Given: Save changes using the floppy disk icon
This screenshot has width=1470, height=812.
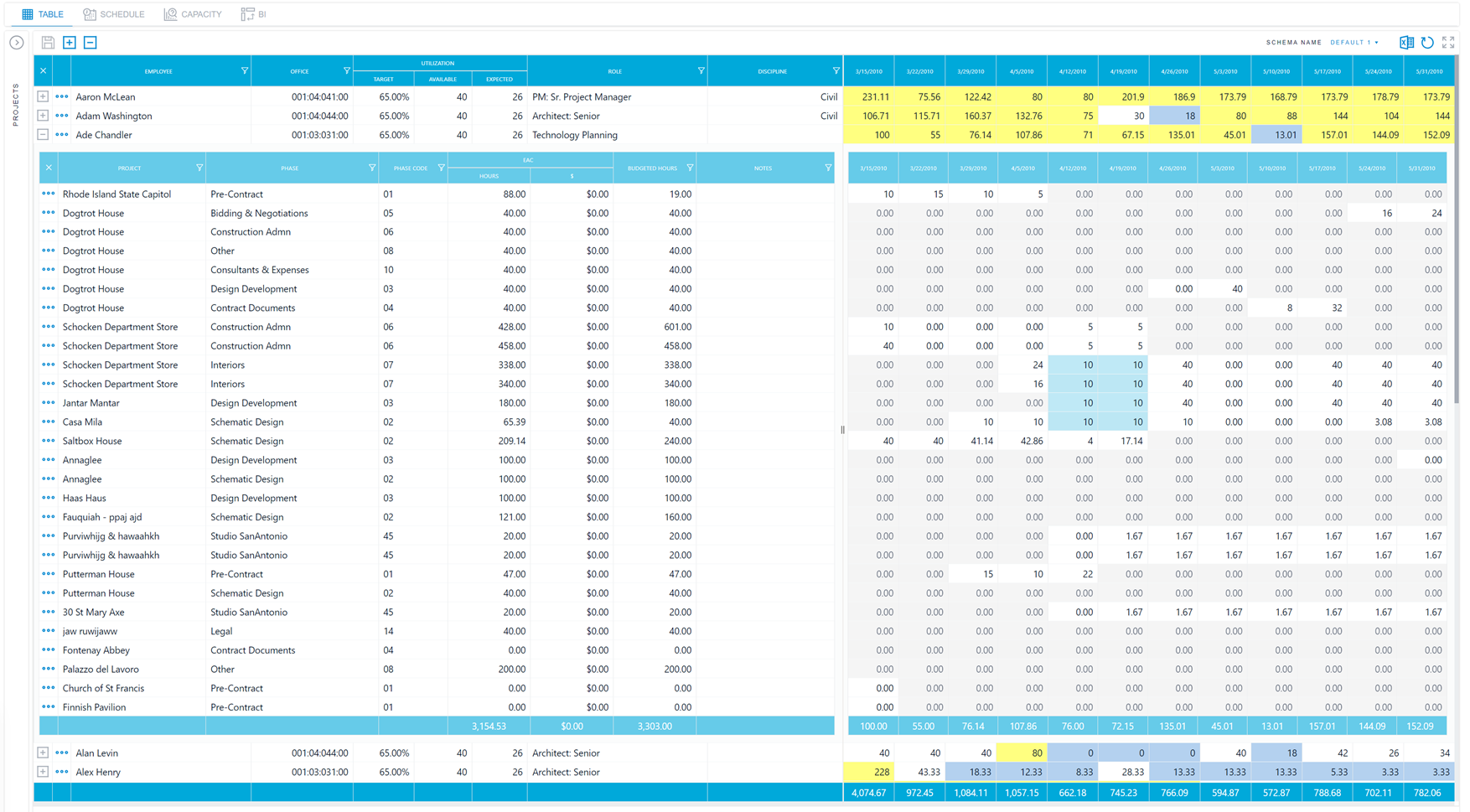Looking at the screenshot, I should coord(48,42).
